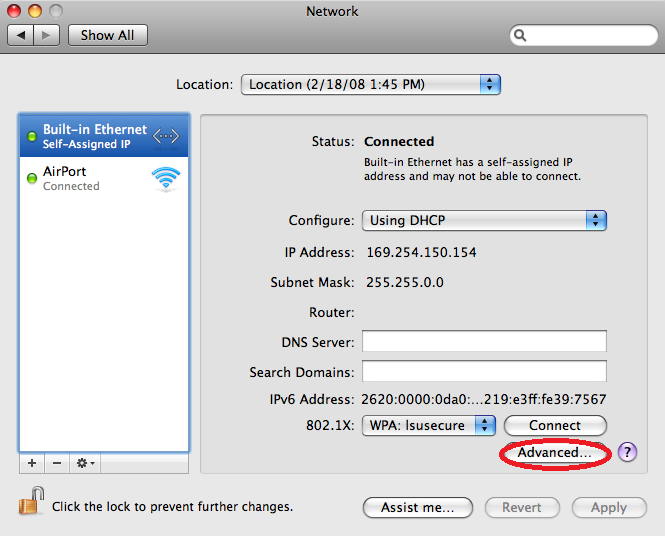Viewport: 665px width, 536px height.
Task: Click the Show All button
Action: click(x=108, y=35)
